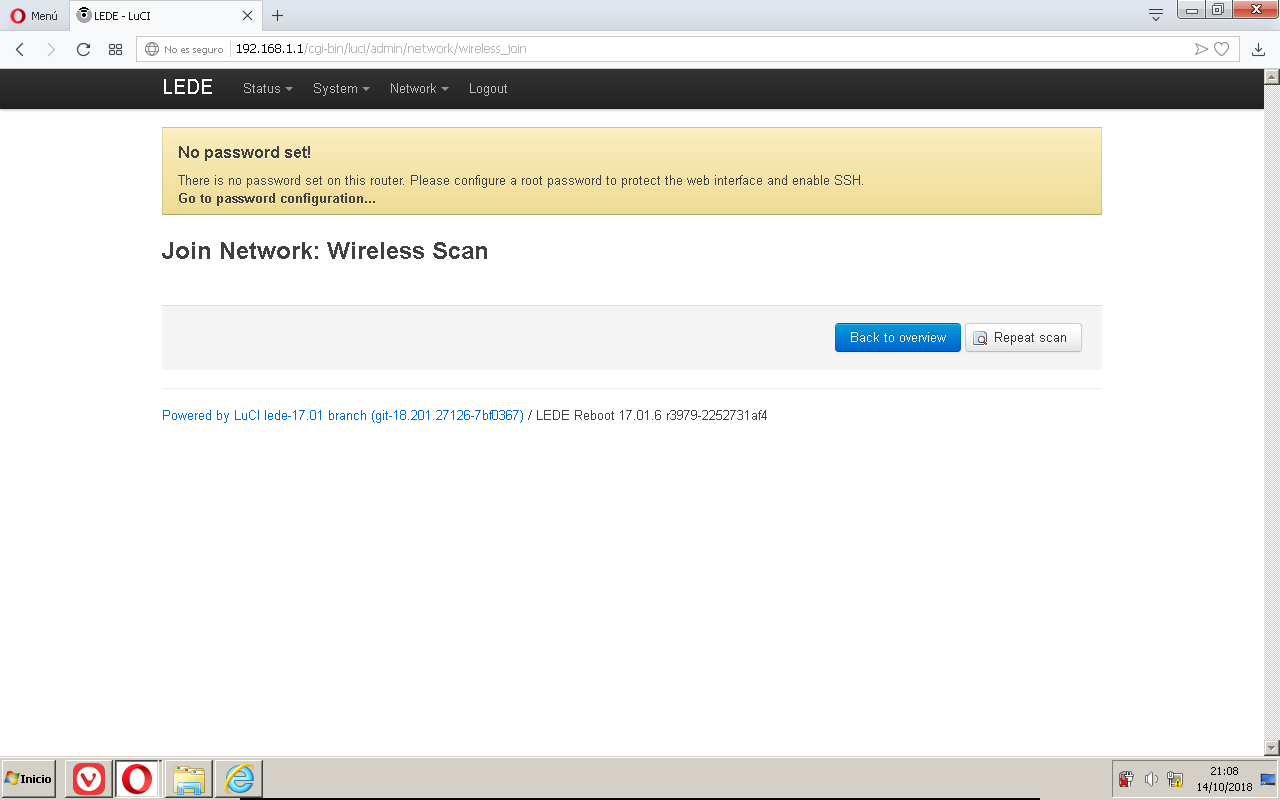The width and height of the screenshot is (1280, 800).
Task: Expand the System dropdown menu
Action: click(341, 89)
